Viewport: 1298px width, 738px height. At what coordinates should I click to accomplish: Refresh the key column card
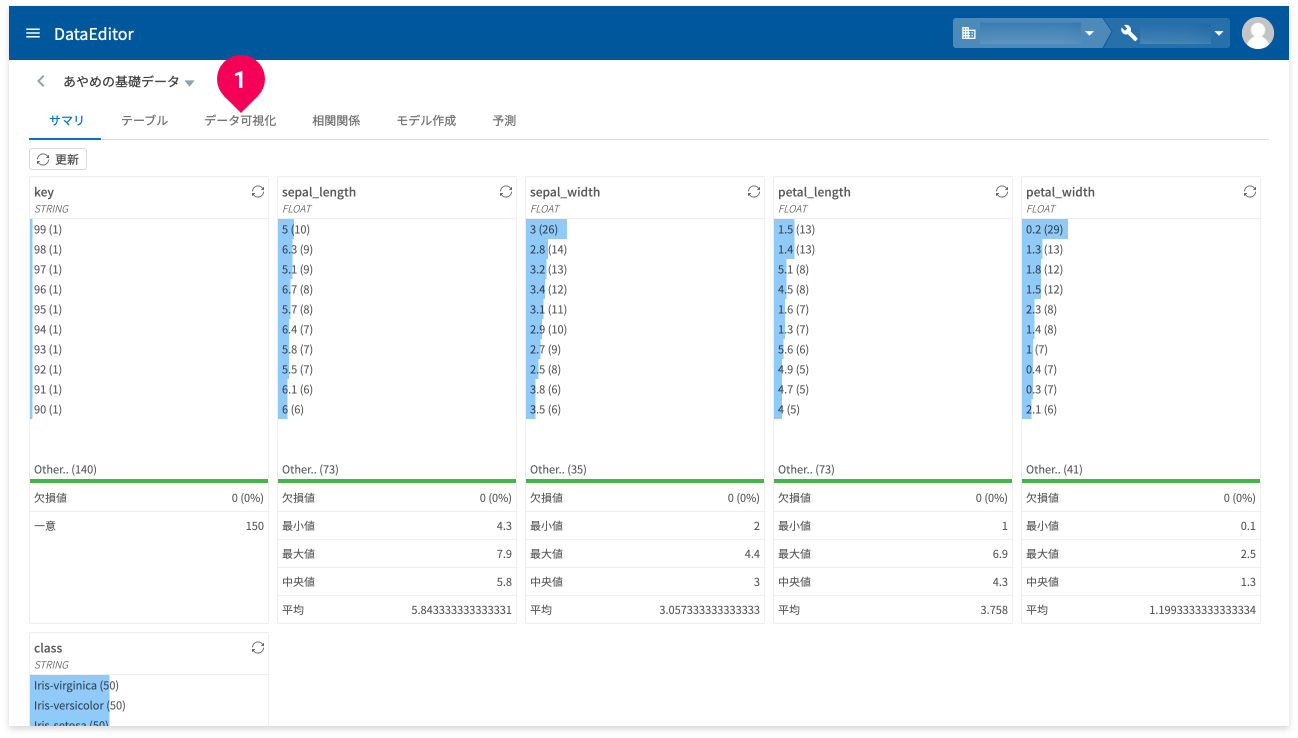pyautogui.click(x=257, y=191)
